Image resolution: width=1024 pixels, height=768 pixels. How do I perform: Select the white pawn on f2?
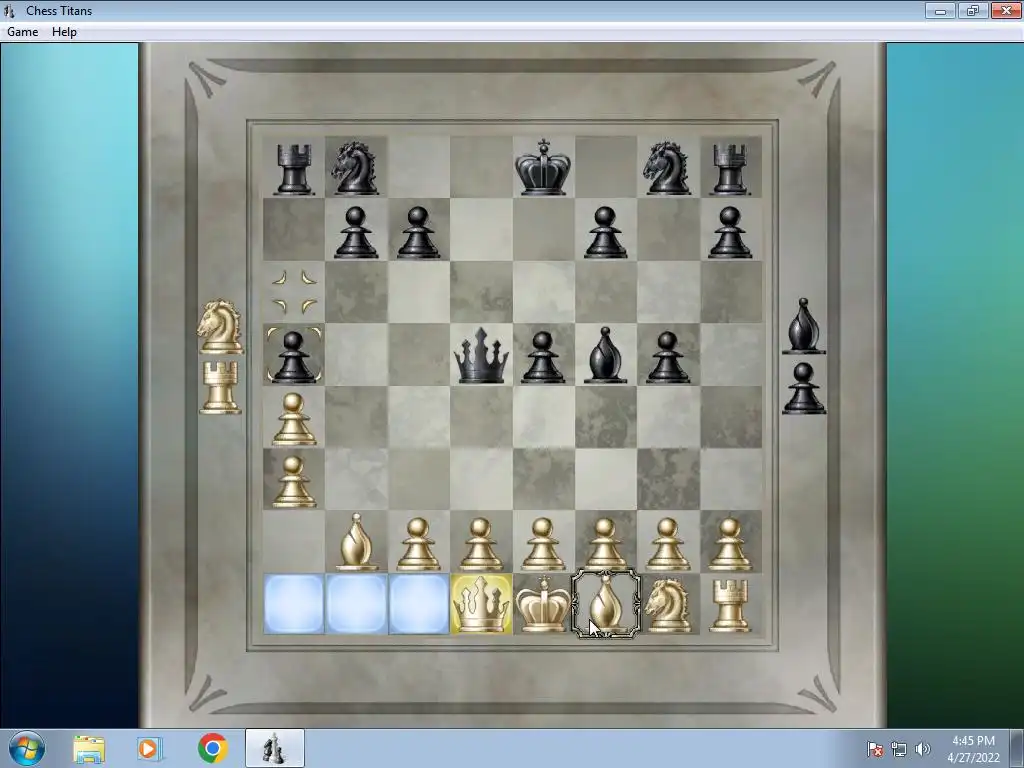(605, 544)
